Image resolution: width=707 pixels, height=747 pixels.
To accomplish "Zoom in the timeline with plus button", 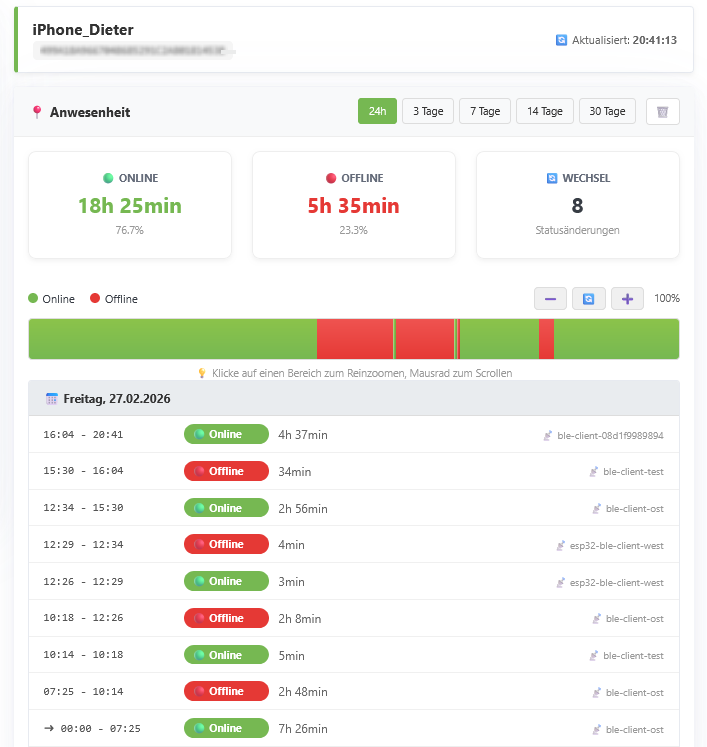I will point(627,299).
